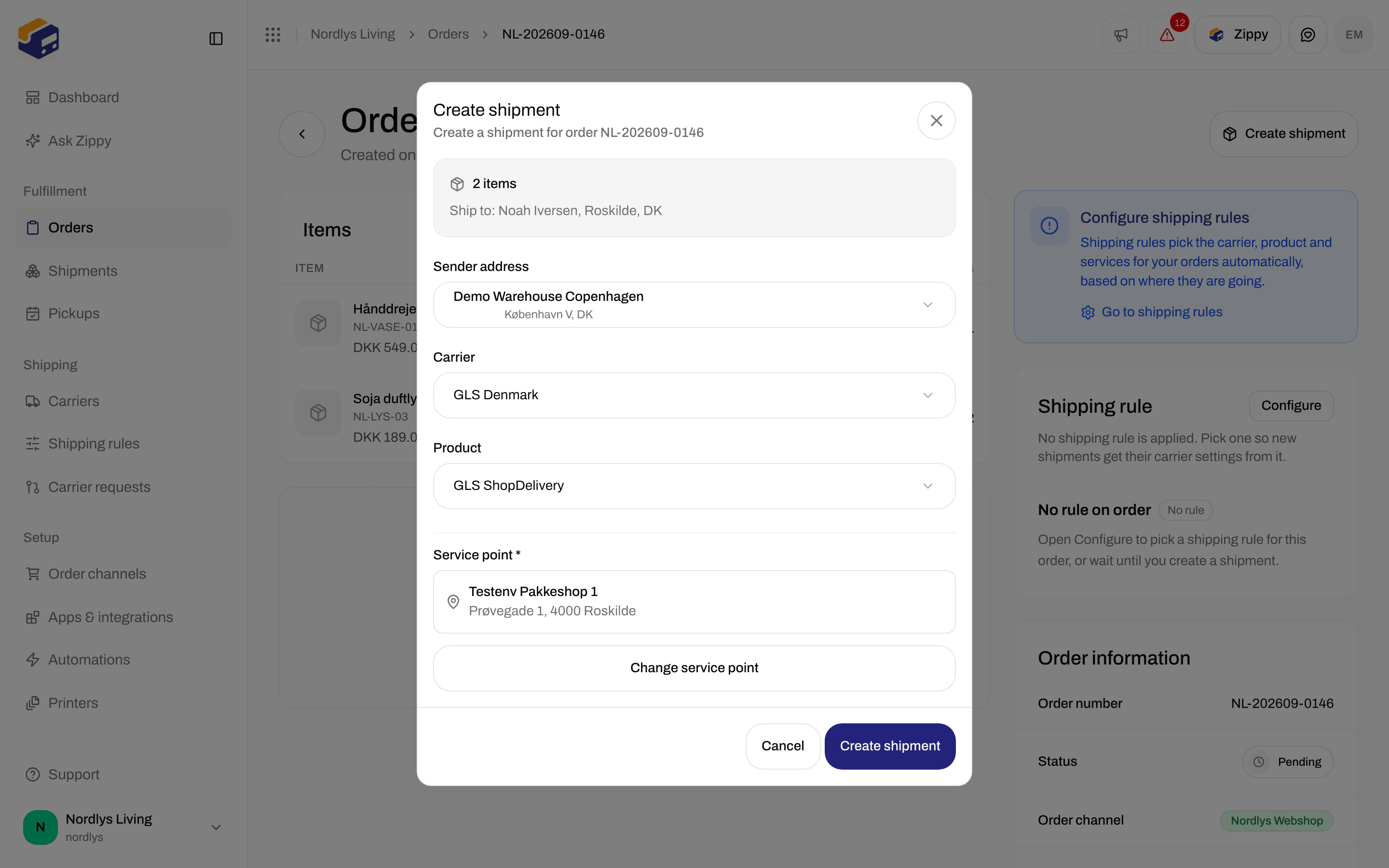Open Apps & integrations in the sidebar
1389x868 pixels.
(123, 618)
